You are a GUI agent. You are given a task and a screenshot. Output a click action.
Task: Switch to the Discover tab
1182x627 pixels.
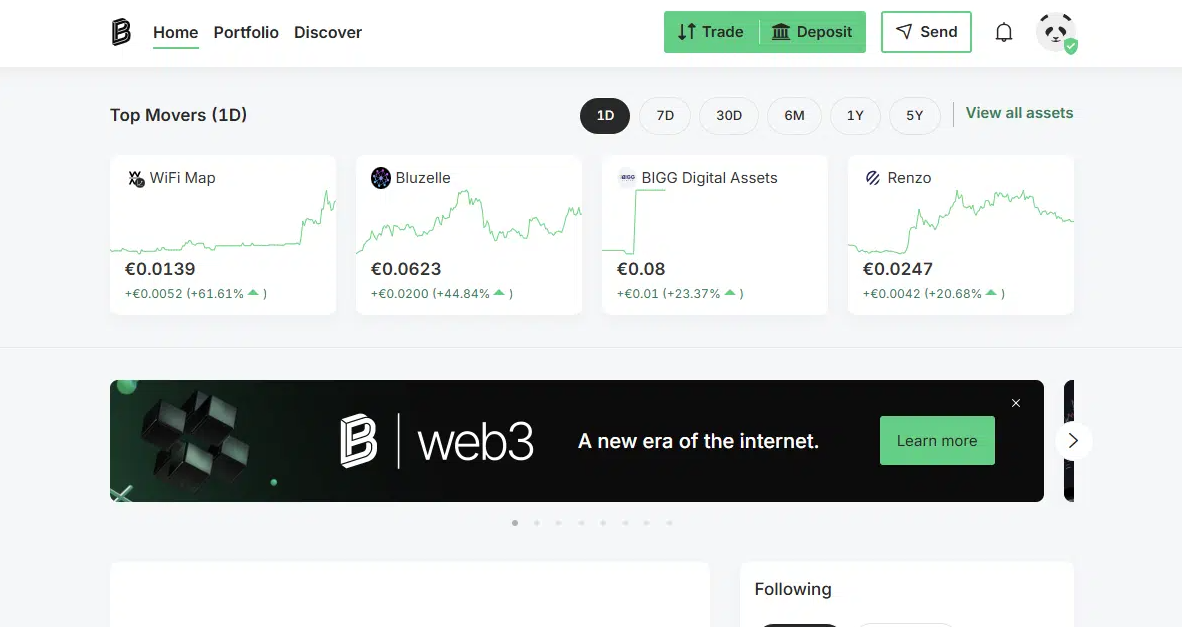click(x=327, y=32)
